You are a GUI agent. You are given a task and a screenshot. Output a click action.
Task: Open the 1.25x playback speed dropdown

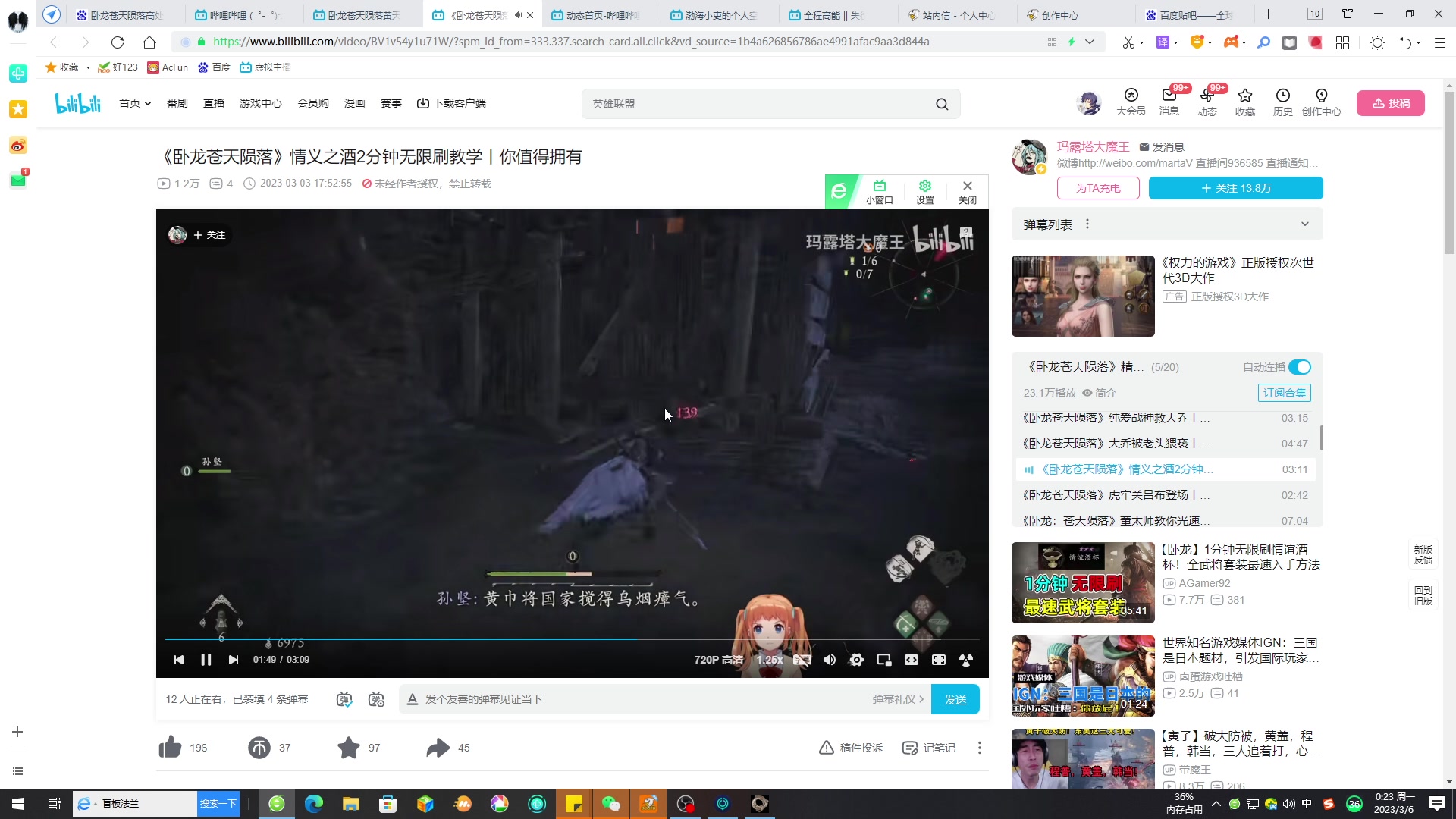click(x=770, y=659)
